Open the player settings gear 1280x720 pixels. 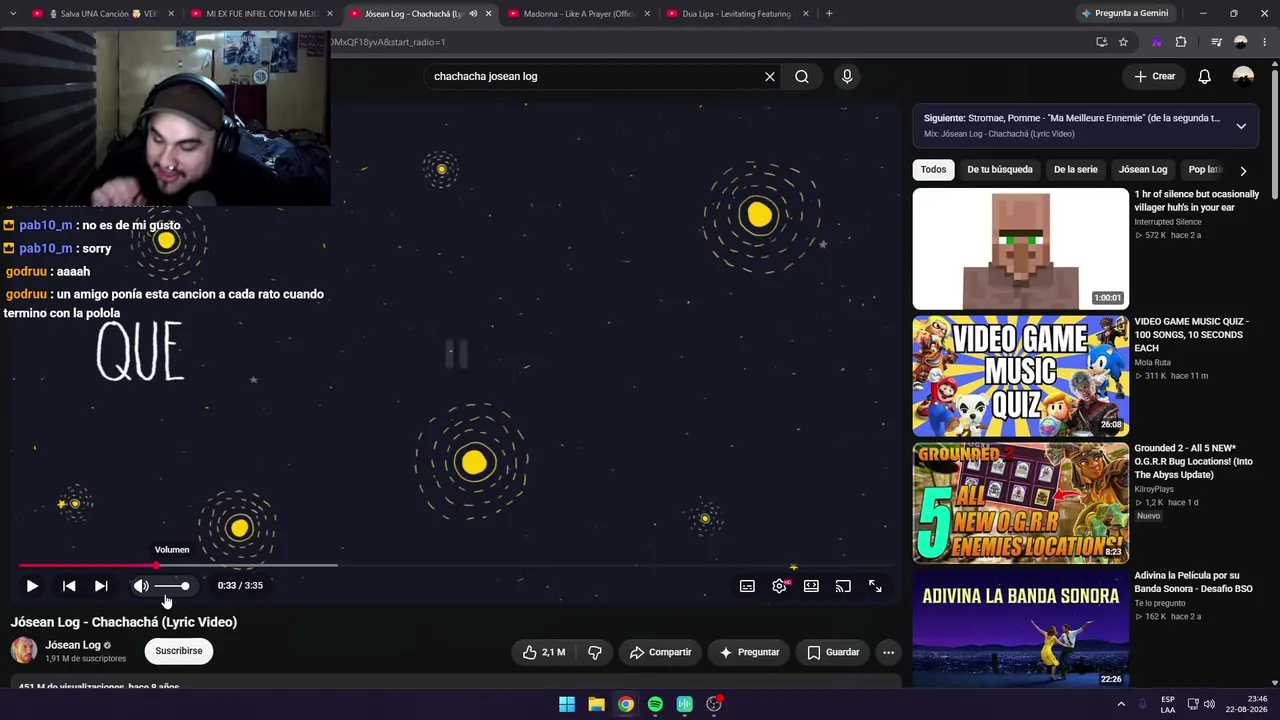(779, 586)
